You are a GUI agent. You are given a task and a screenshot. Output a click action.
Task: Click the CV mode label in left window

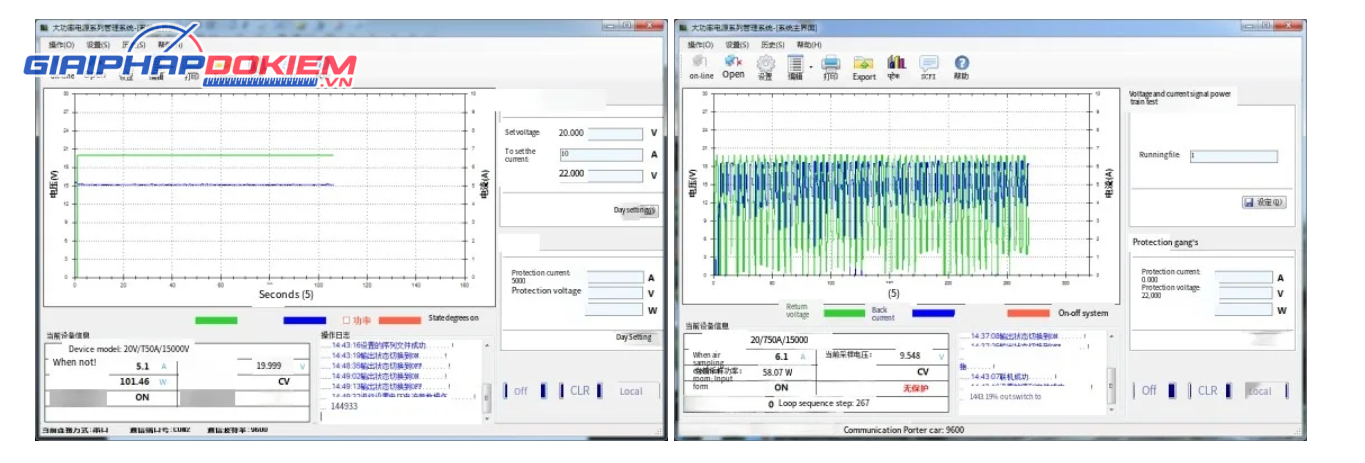[x=284, y=381]
